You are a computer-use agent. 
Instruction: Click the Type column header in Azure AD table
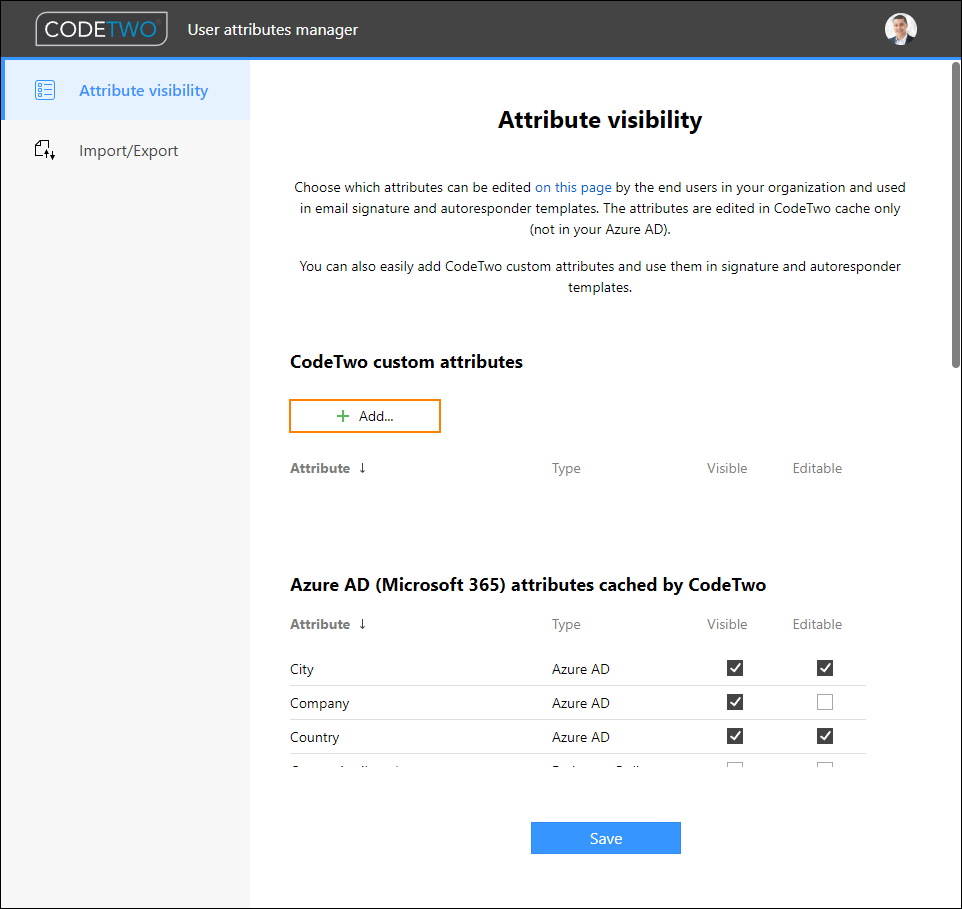coord(566,624)
